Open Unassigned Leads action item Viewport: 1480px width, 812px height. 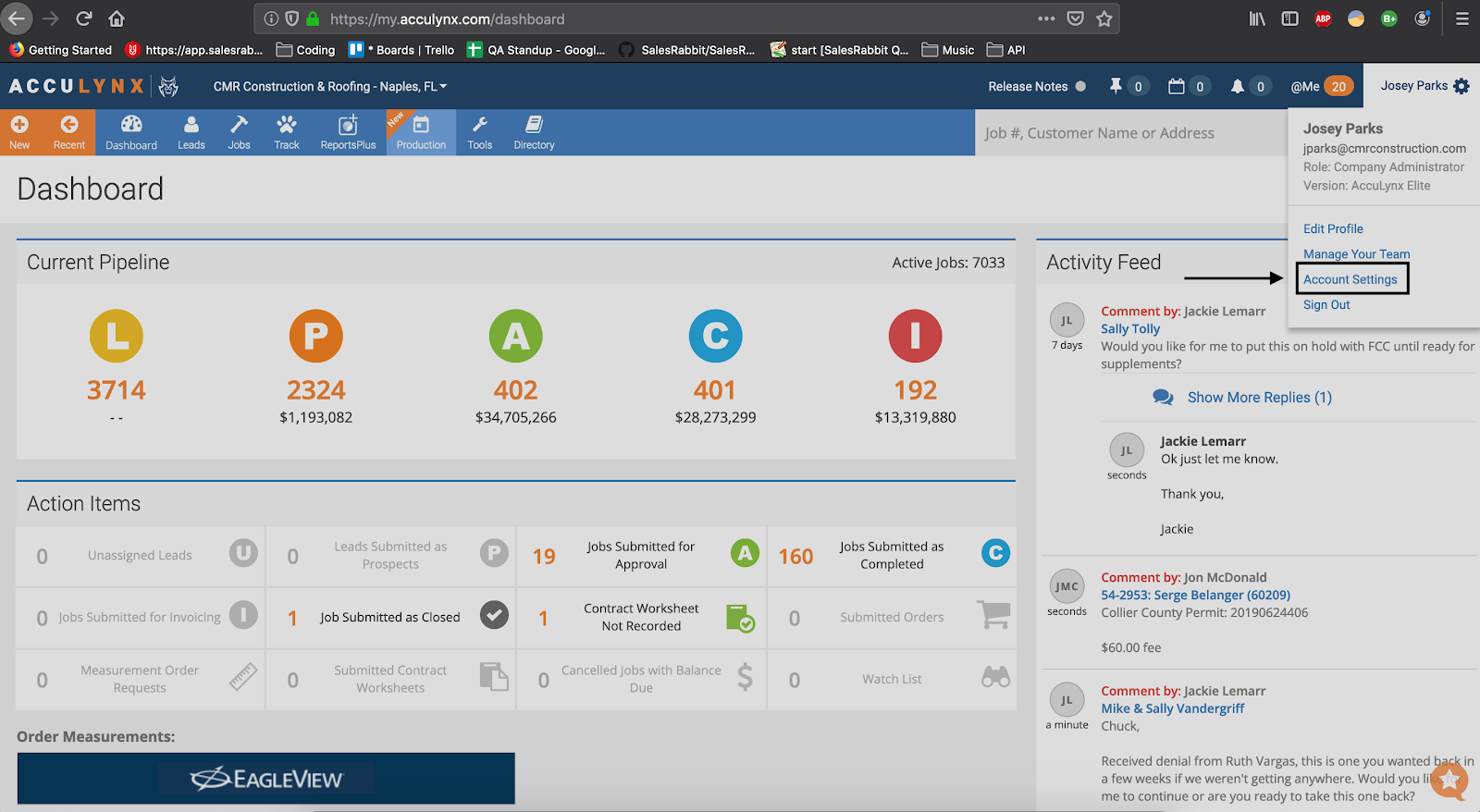140,555
